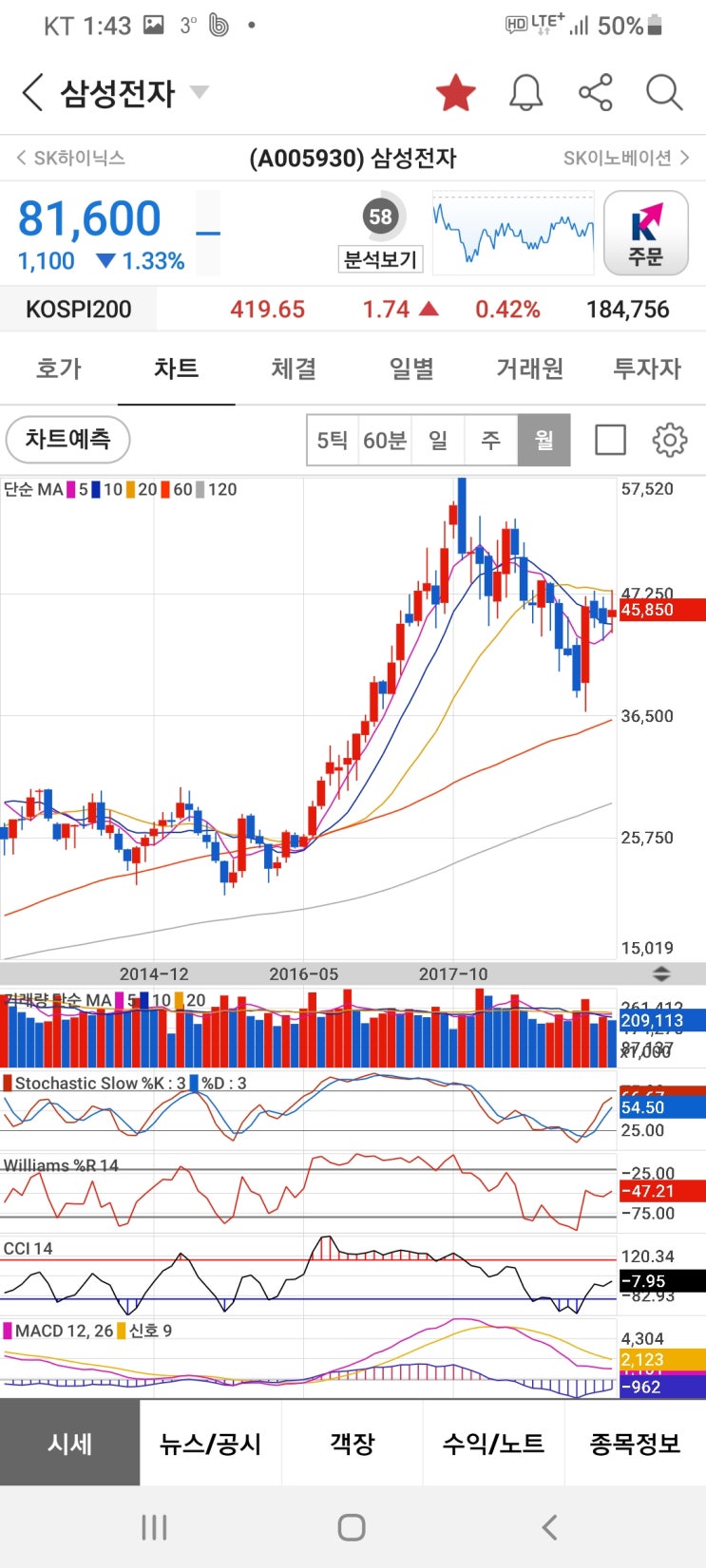This screenshot has width=706, height=1568.
Task: Open the 종목정보 bottom tab
Action: tap(635, 1444)
